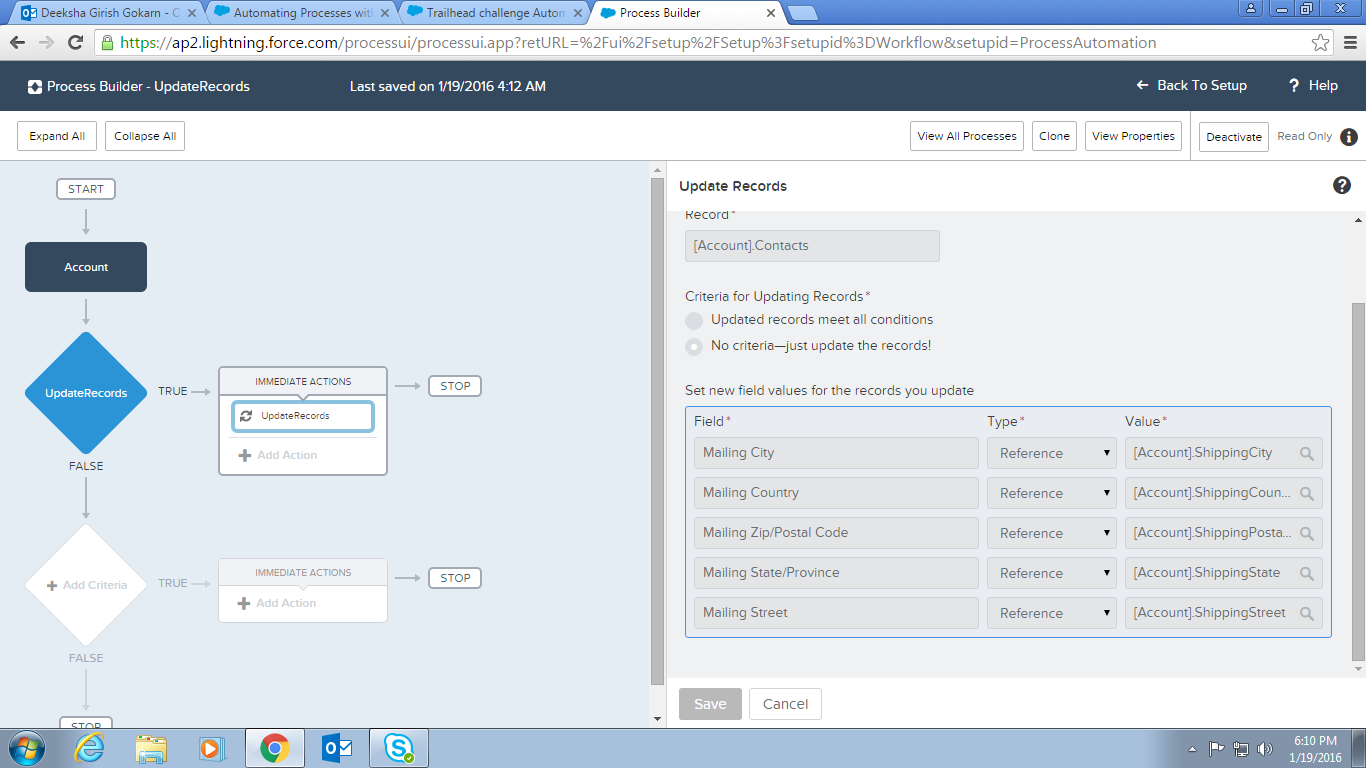Open lookup for [Account].ShippingStreet value
This screenshot has width=1366, height=768.
tap(1307, 613)
